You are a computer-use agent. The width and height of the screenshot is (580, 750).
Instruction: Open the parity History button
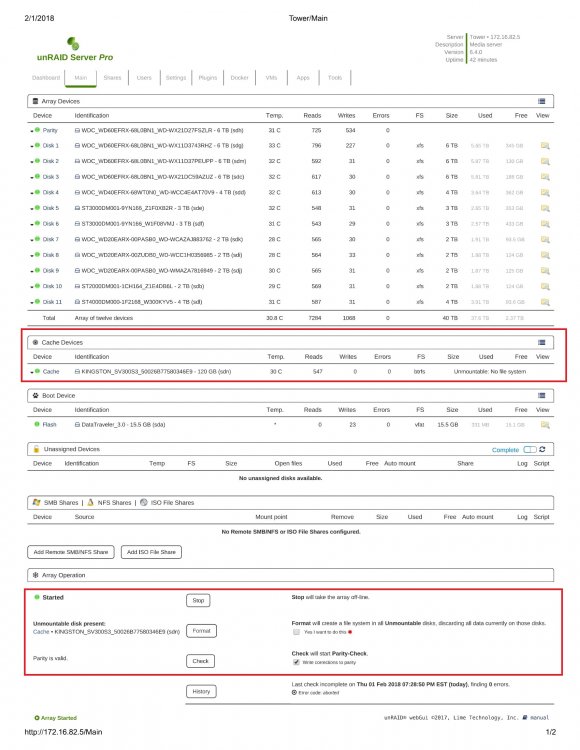tap(201, 691)
